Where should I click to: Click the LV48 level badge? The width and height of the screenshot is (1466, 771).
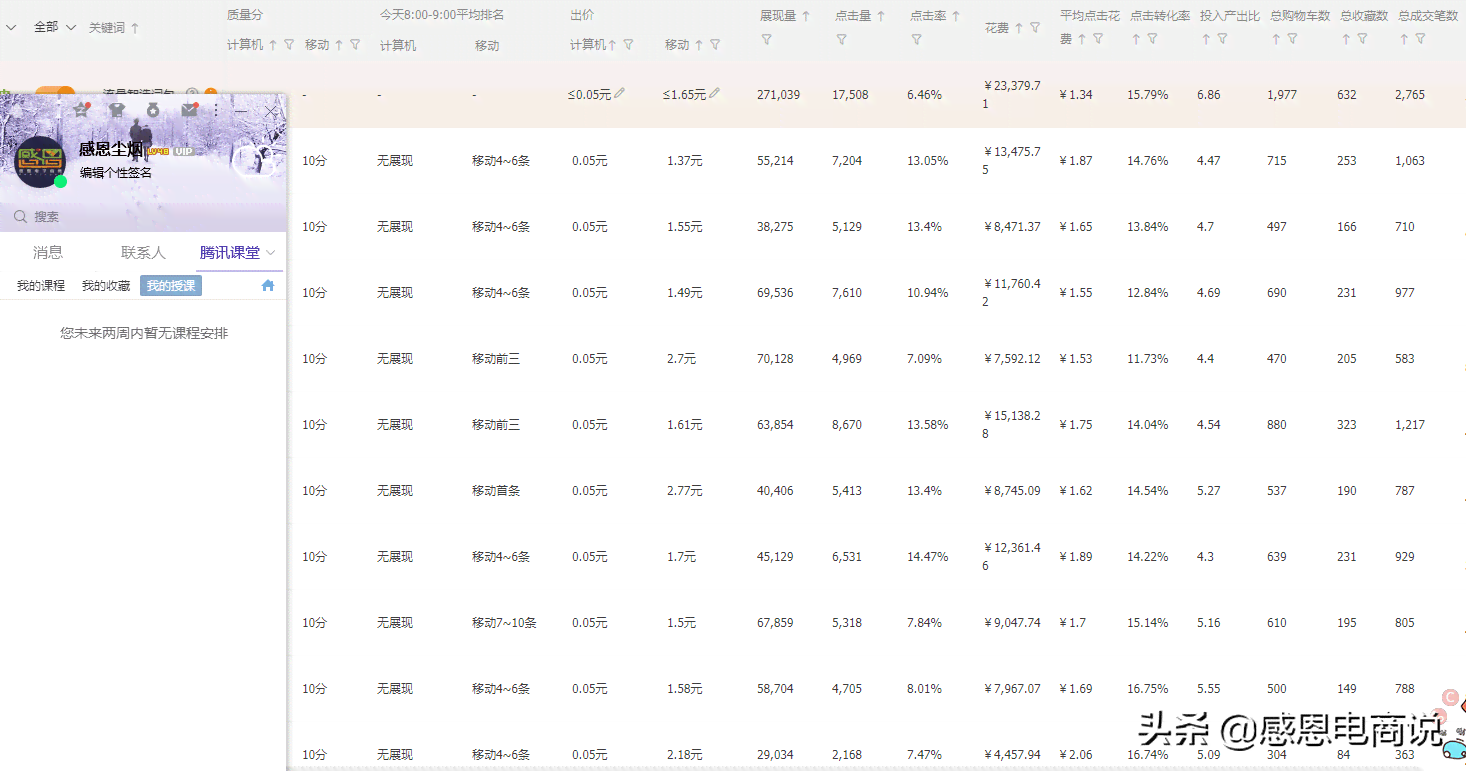tap(159, 151)
